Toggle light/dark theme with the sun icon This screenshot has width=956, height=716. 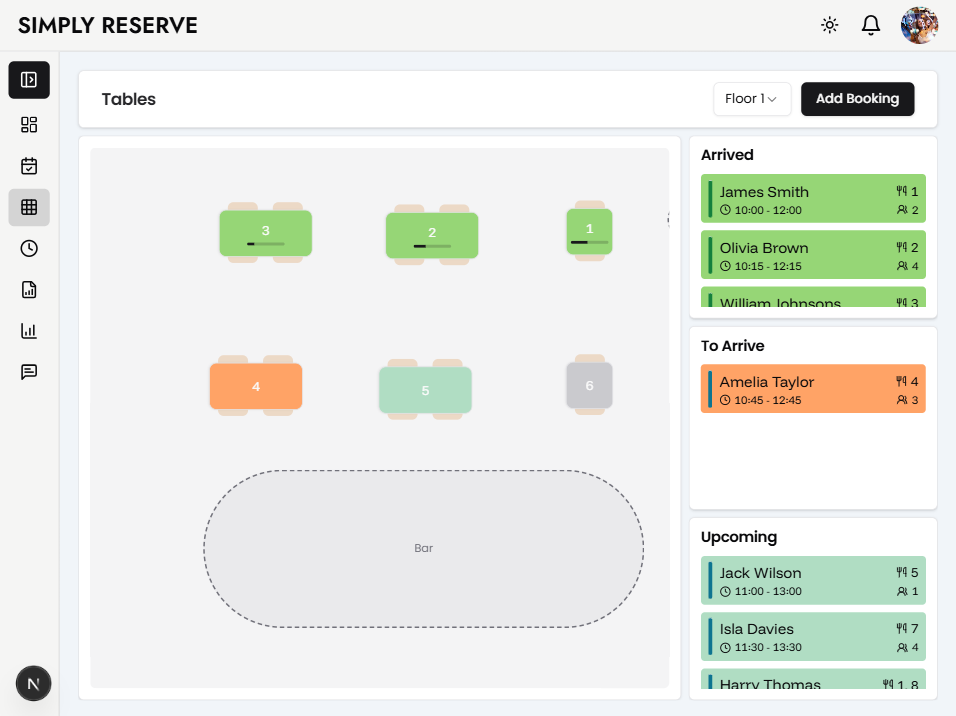click(829, 25)
